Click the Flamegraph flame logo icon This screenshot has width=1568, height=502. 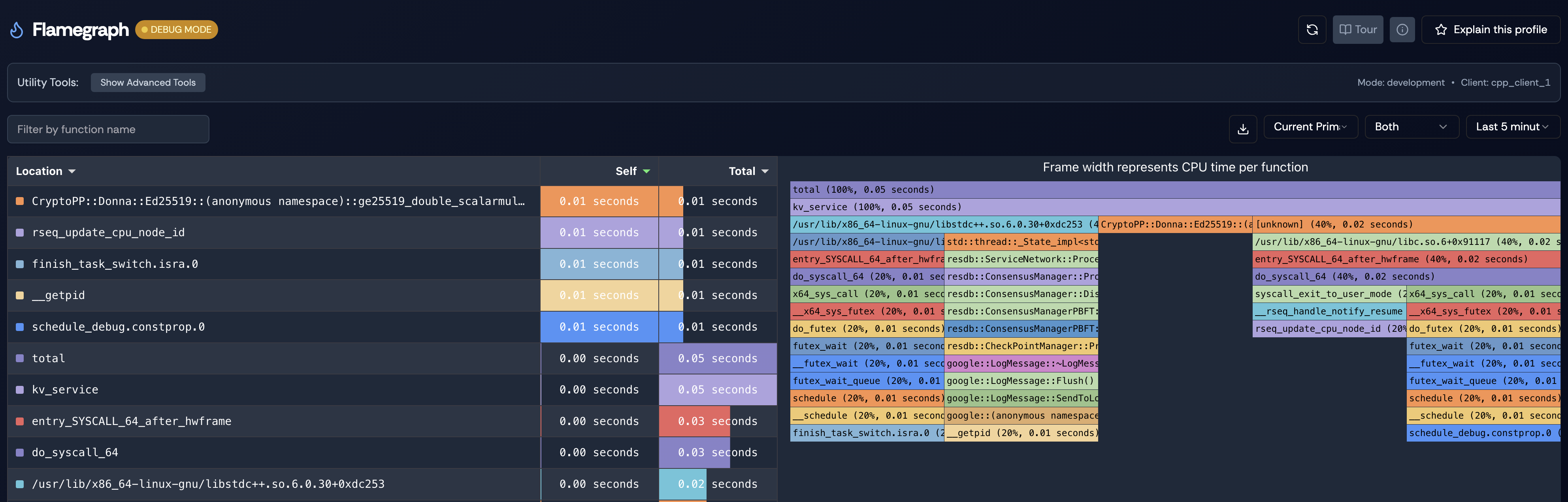tap(17, 30)
